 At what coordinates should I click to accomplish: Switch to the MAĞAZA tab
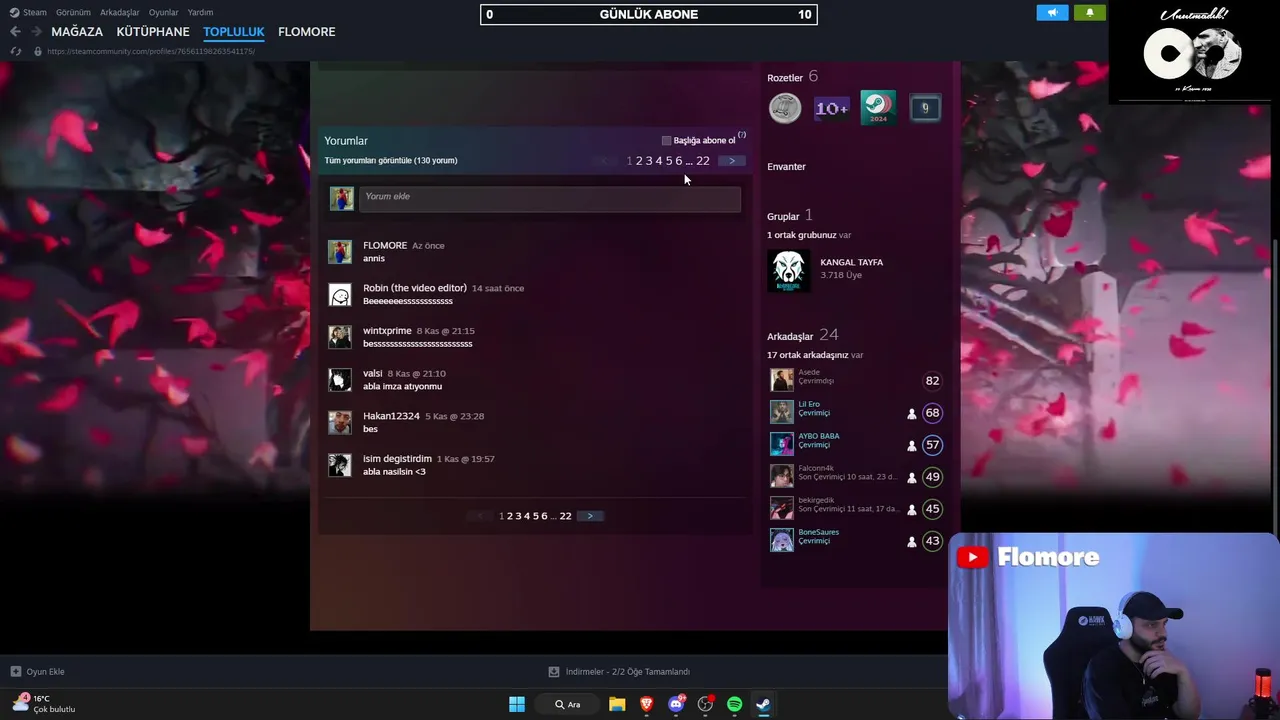[x=77, y=32]
